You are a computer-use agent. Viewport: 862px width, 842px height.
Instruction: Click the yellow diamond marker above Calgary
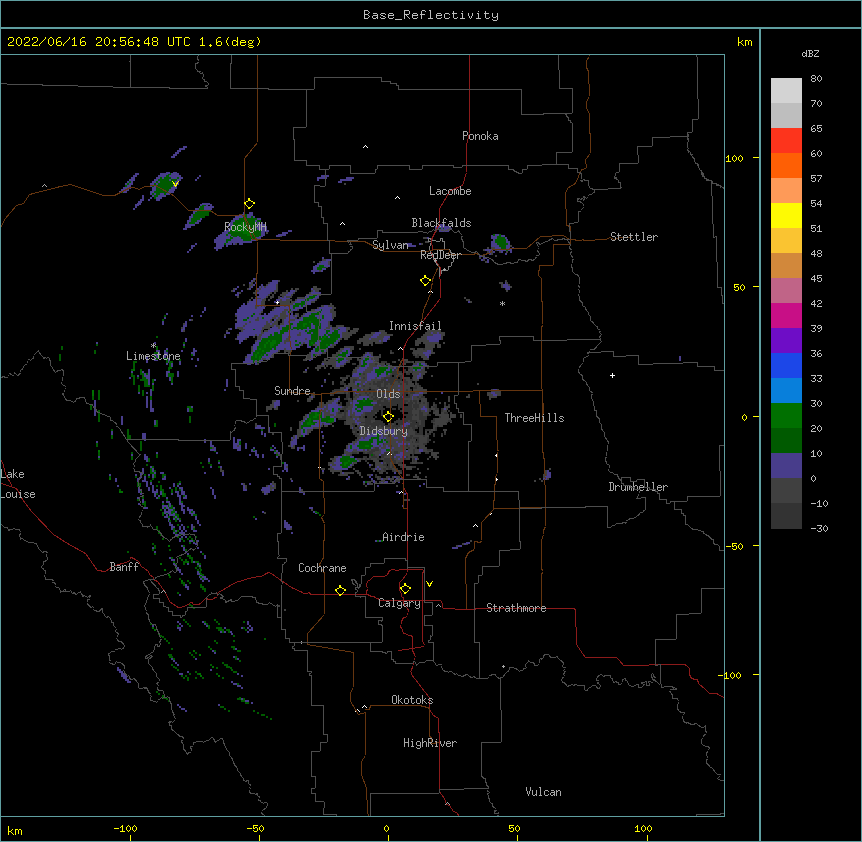(405, 589)
